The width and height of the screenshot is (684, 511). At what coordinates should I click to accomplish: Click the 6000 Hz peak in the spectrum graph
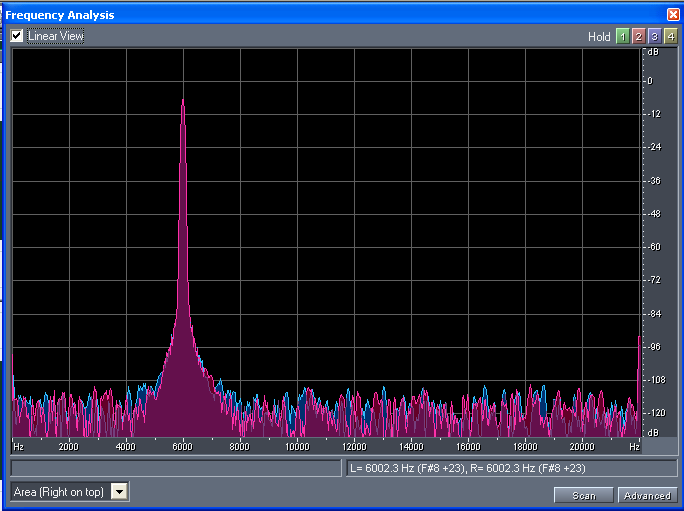click(183, 101)
